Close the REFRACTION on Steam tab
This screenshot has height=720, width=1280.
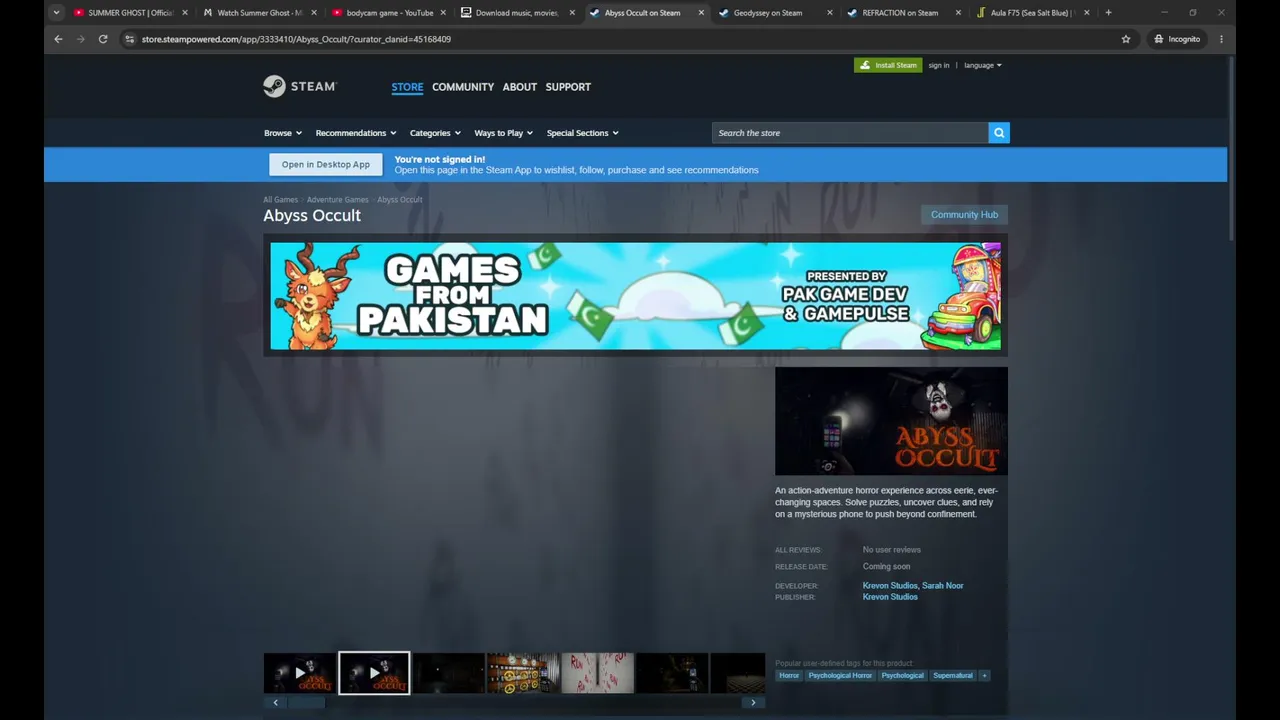(x=959, y=13)
